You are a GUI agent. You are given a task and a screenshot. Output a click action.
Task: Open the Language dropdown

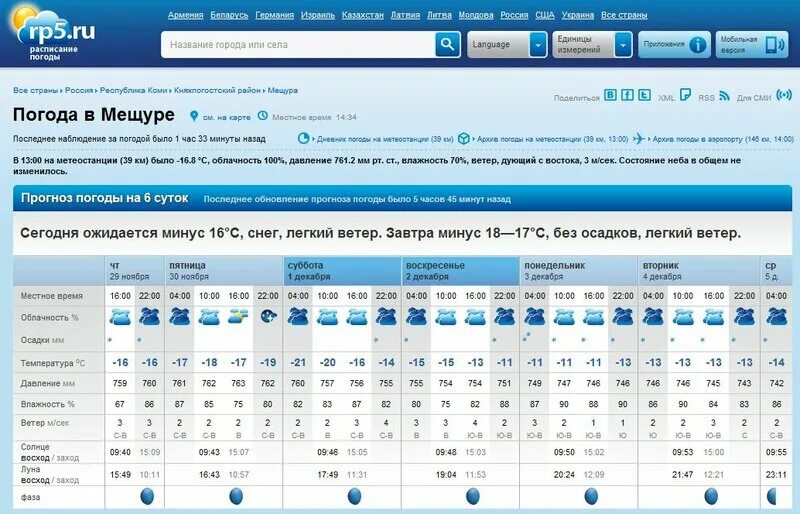click(x=507, y=44)
